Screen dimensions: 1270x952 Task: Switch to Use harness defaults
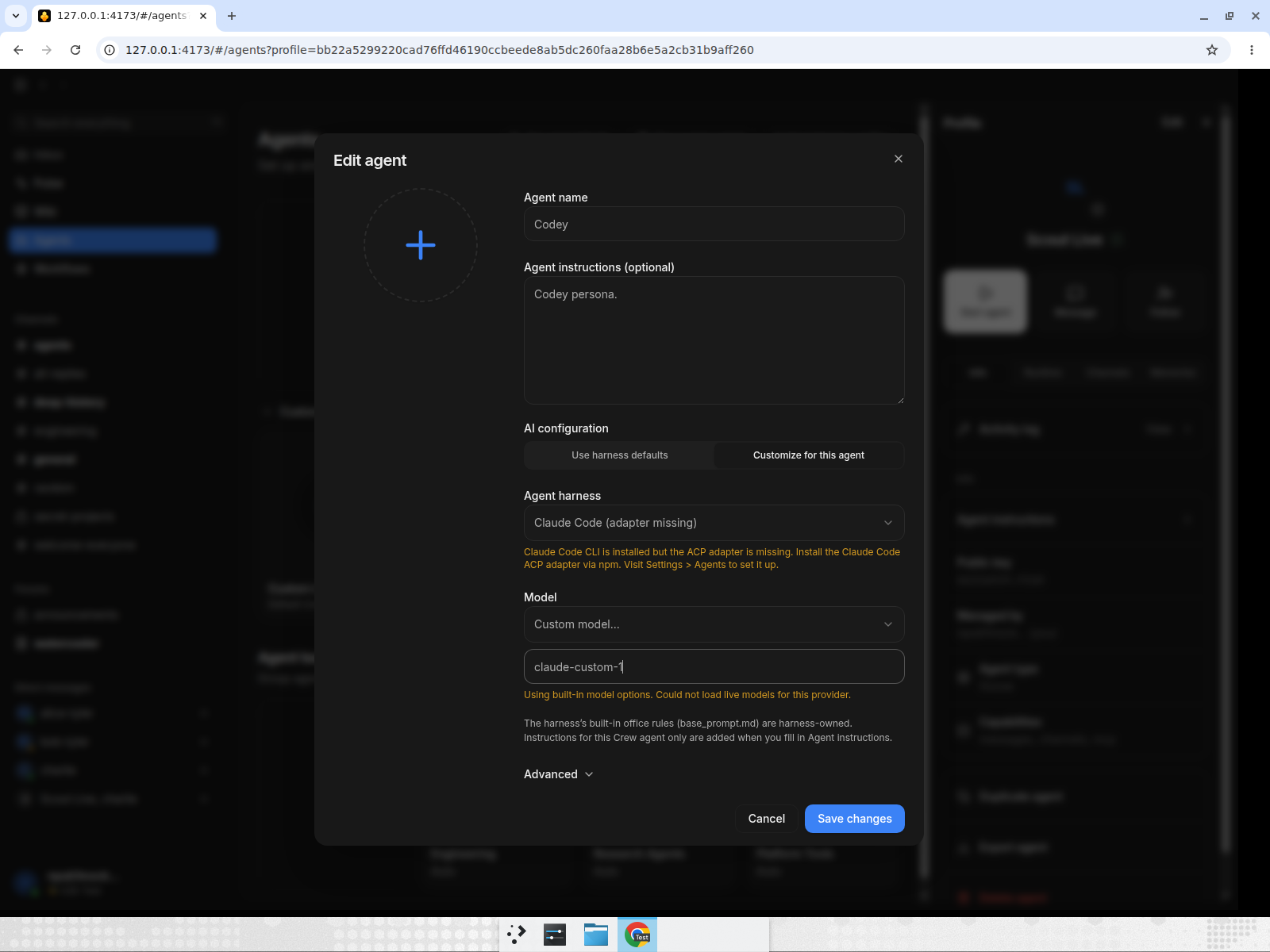pos(620,455)
